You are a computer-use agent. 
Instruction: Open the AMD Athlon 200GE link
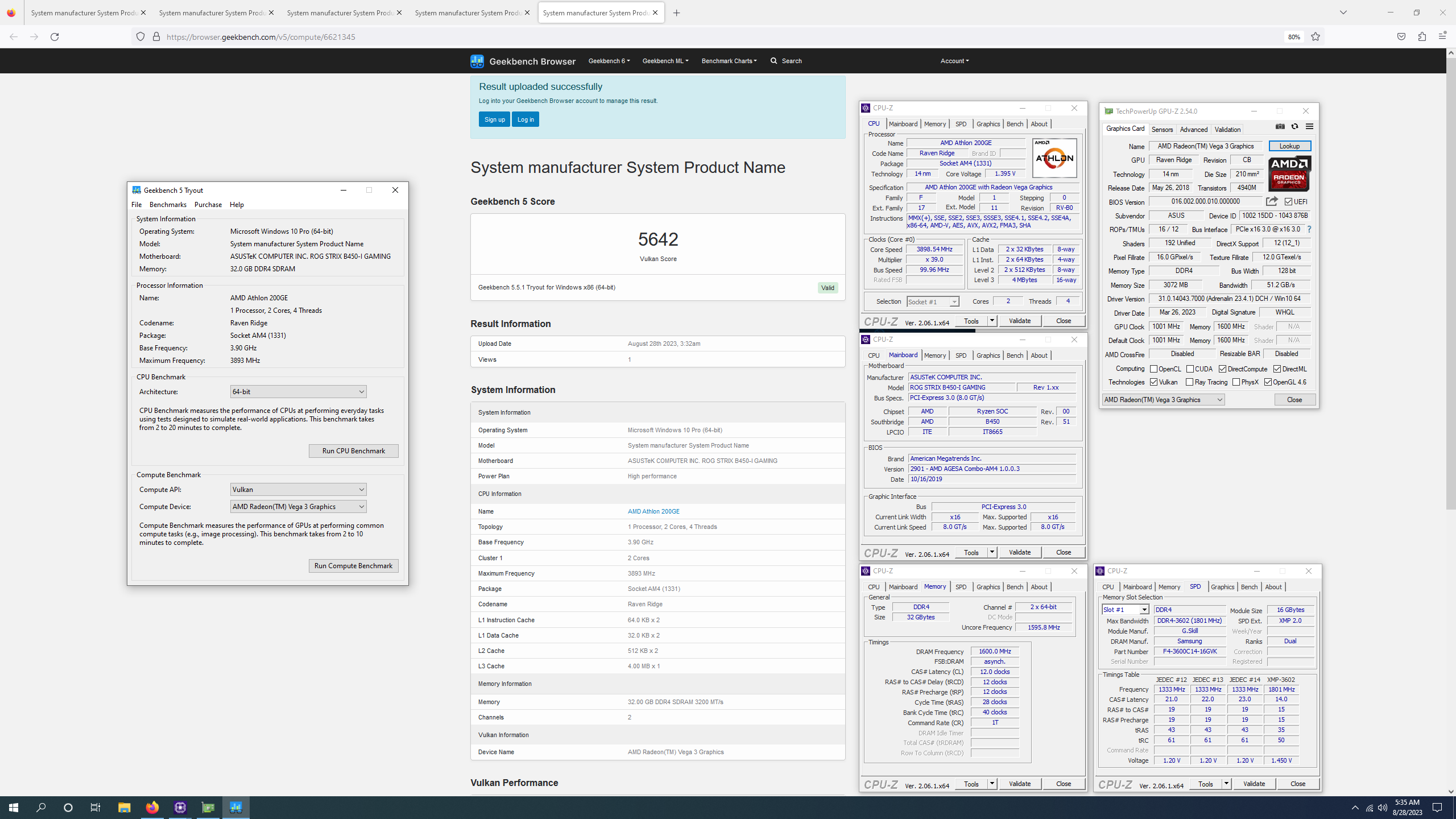(653, 511)
